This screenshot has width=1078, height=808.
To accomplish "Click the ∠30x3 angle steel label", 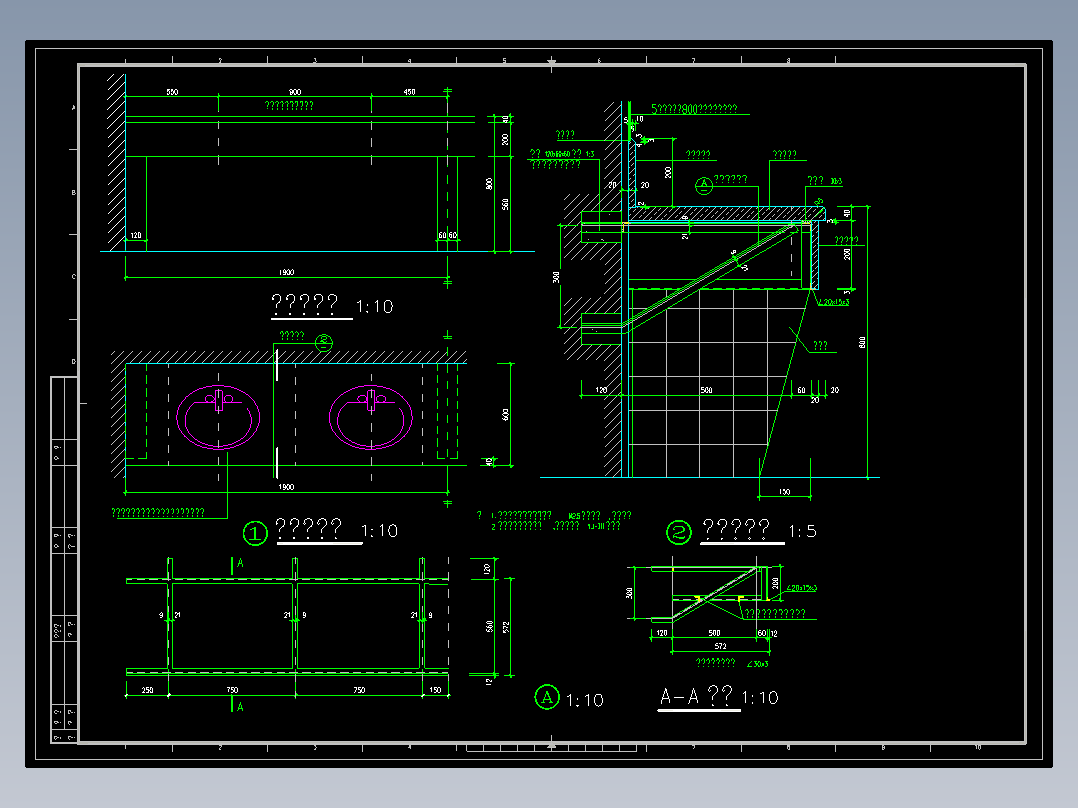I will pyautogui.click(x=758, y=664).
